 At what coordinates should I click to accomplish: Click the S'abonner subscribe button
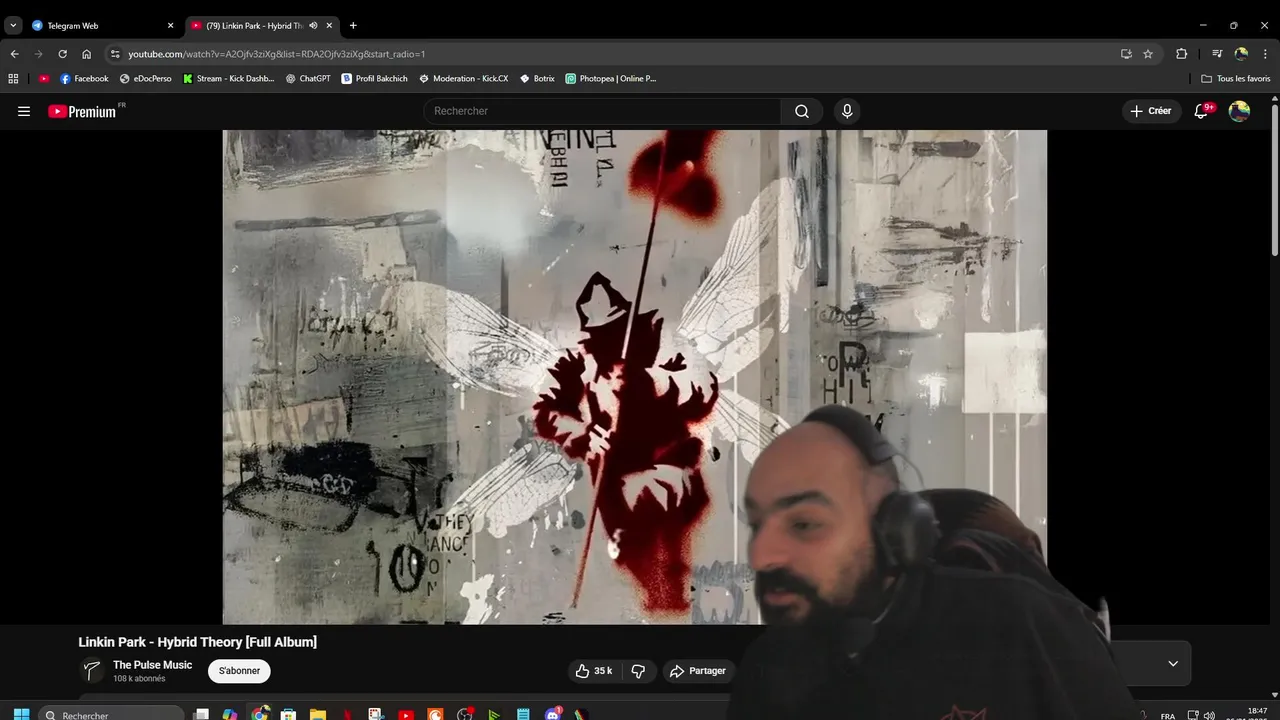pyautogui.click(x=239, y=671)
